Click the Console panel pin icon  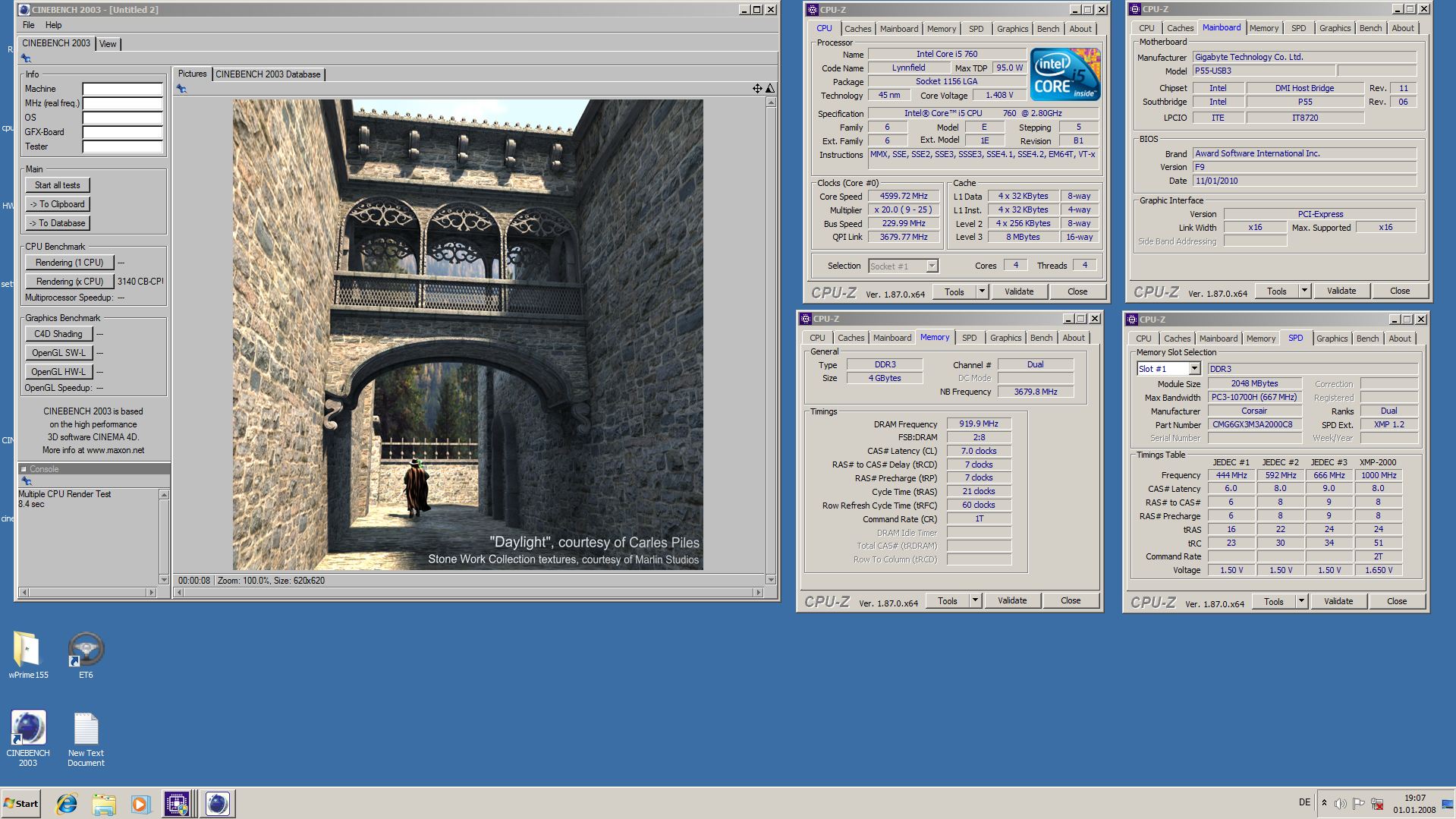click(x=27, y=481)
